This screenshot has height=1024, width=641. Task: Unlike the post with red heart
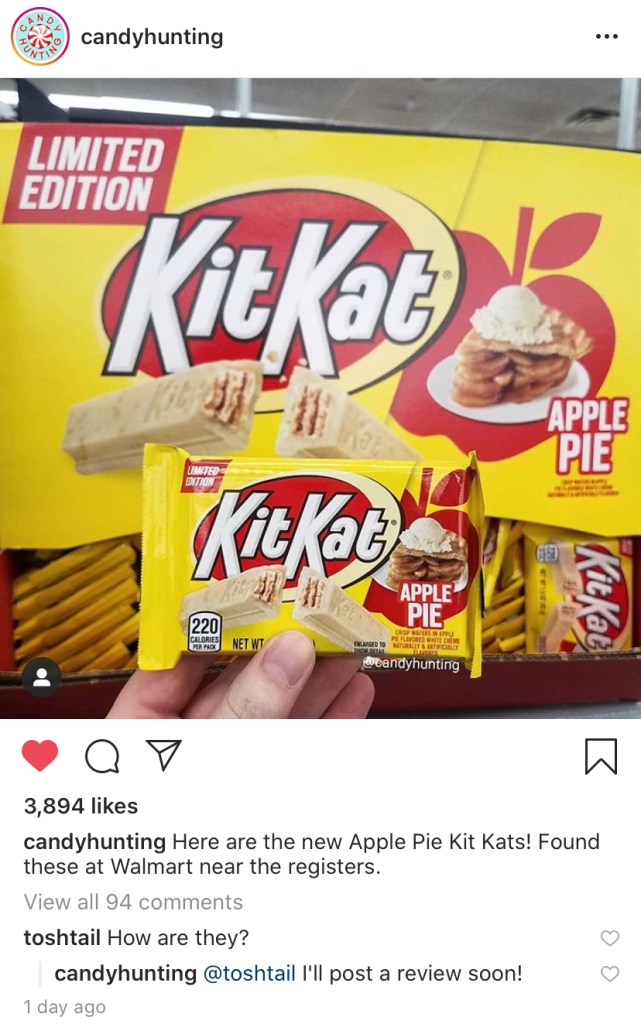pyautogui.click(x=40, y=756)
